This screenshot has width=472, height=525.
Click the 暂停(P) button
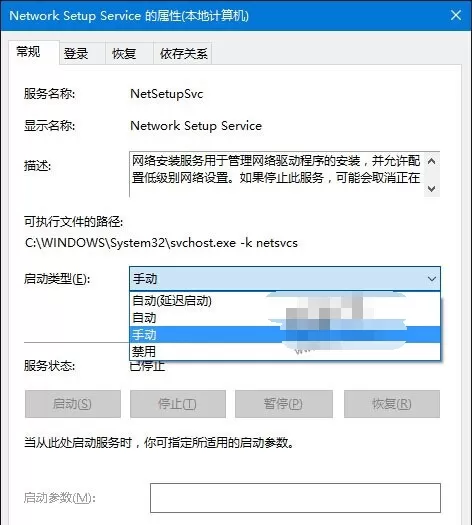click(284, 404)
